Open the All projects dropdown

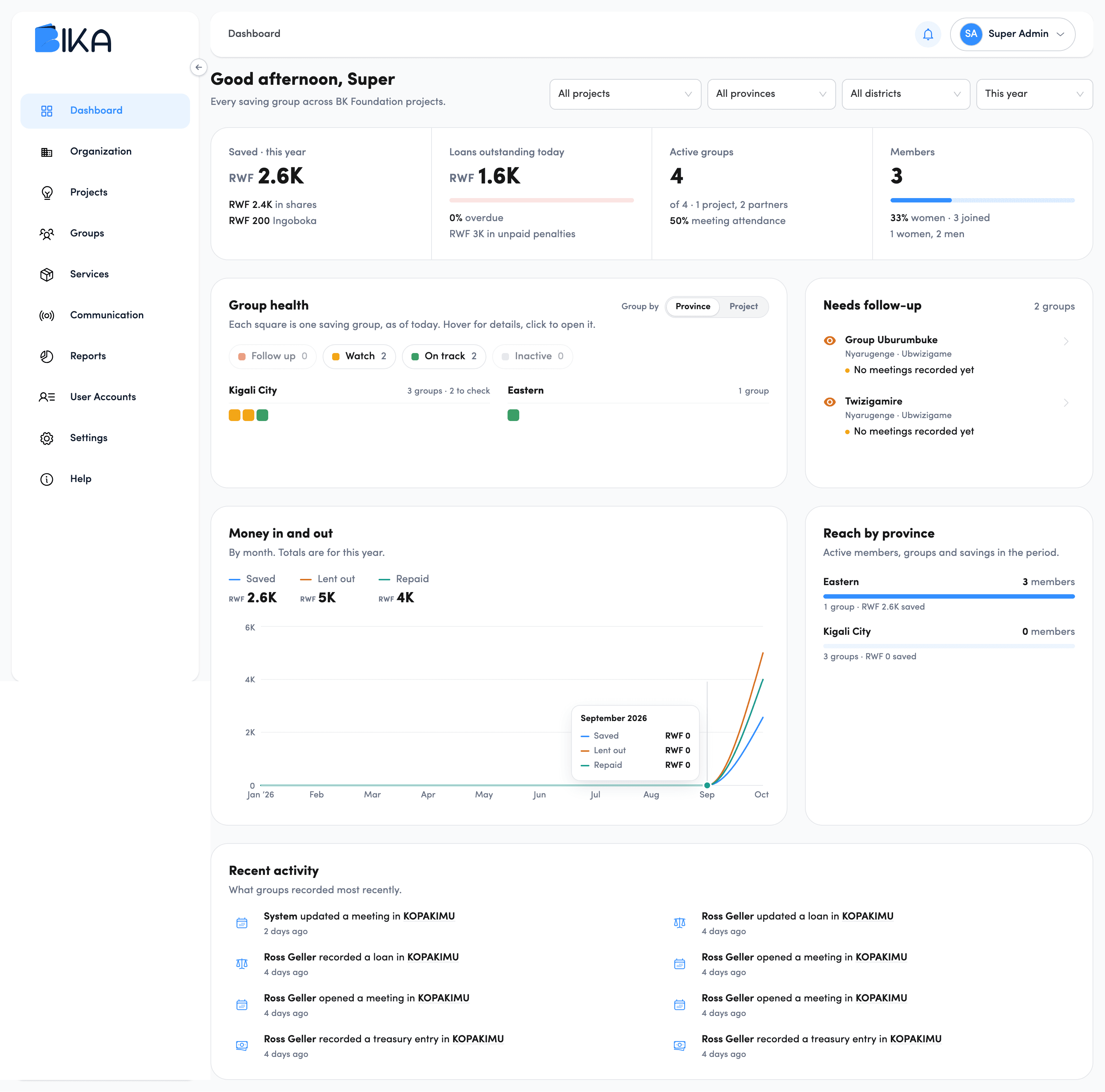tap(625, 94)
